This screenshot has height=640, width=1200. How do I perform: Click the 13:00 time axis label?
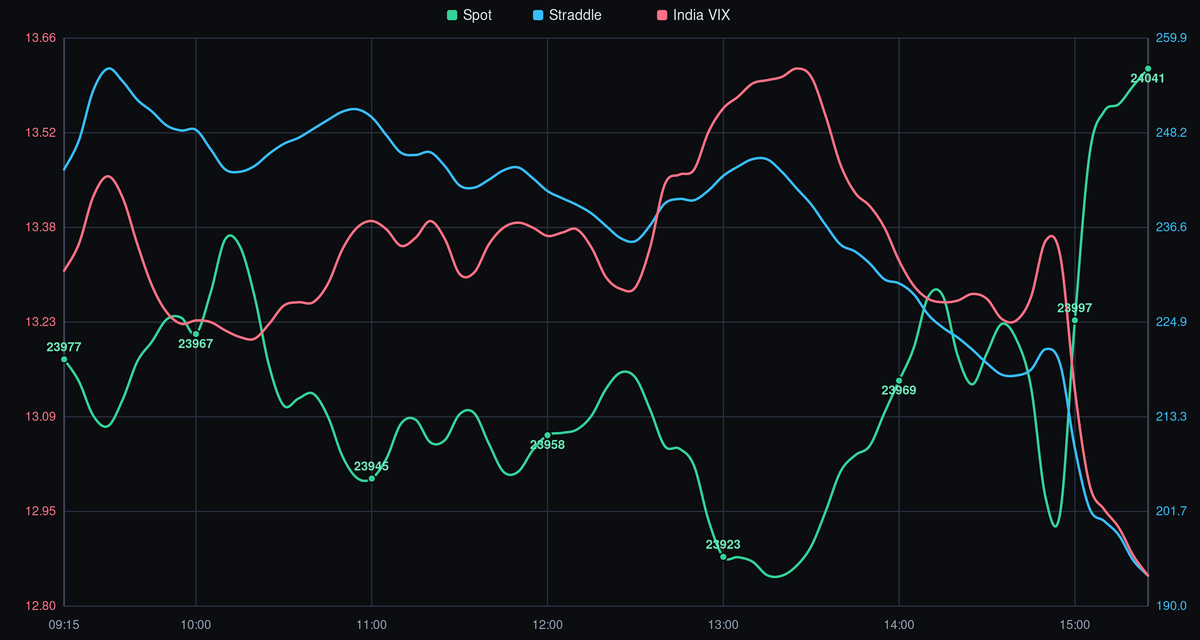[723, 624]
